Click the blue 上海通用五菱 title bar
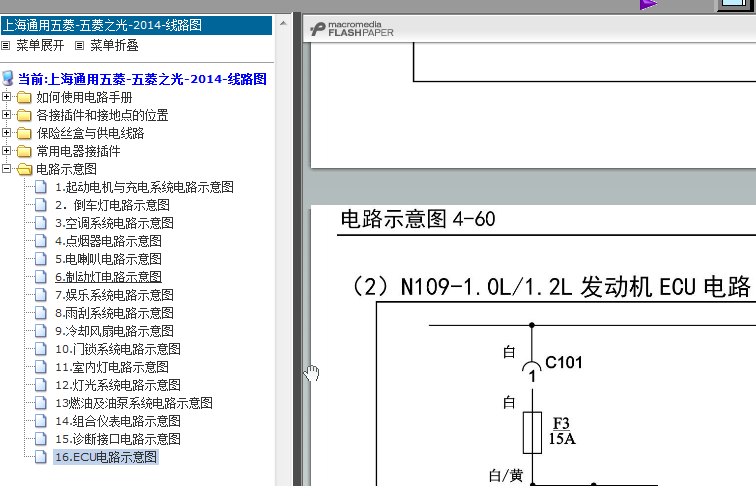756x486 pixels. tap(136, 25)
